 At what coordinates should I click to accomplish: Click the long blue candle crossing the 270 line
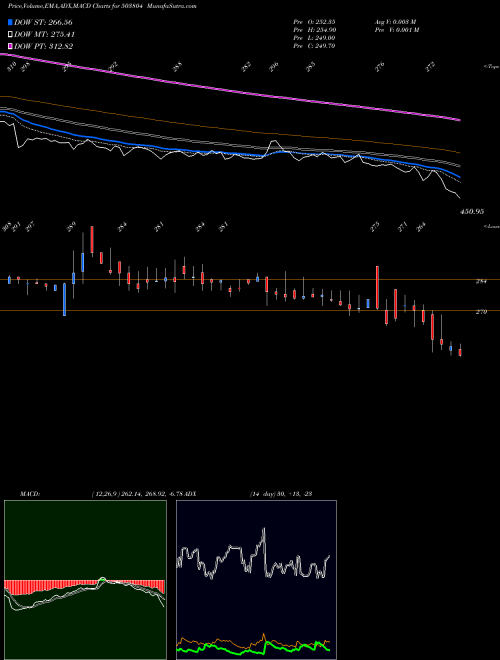click(x=64, y=299)
